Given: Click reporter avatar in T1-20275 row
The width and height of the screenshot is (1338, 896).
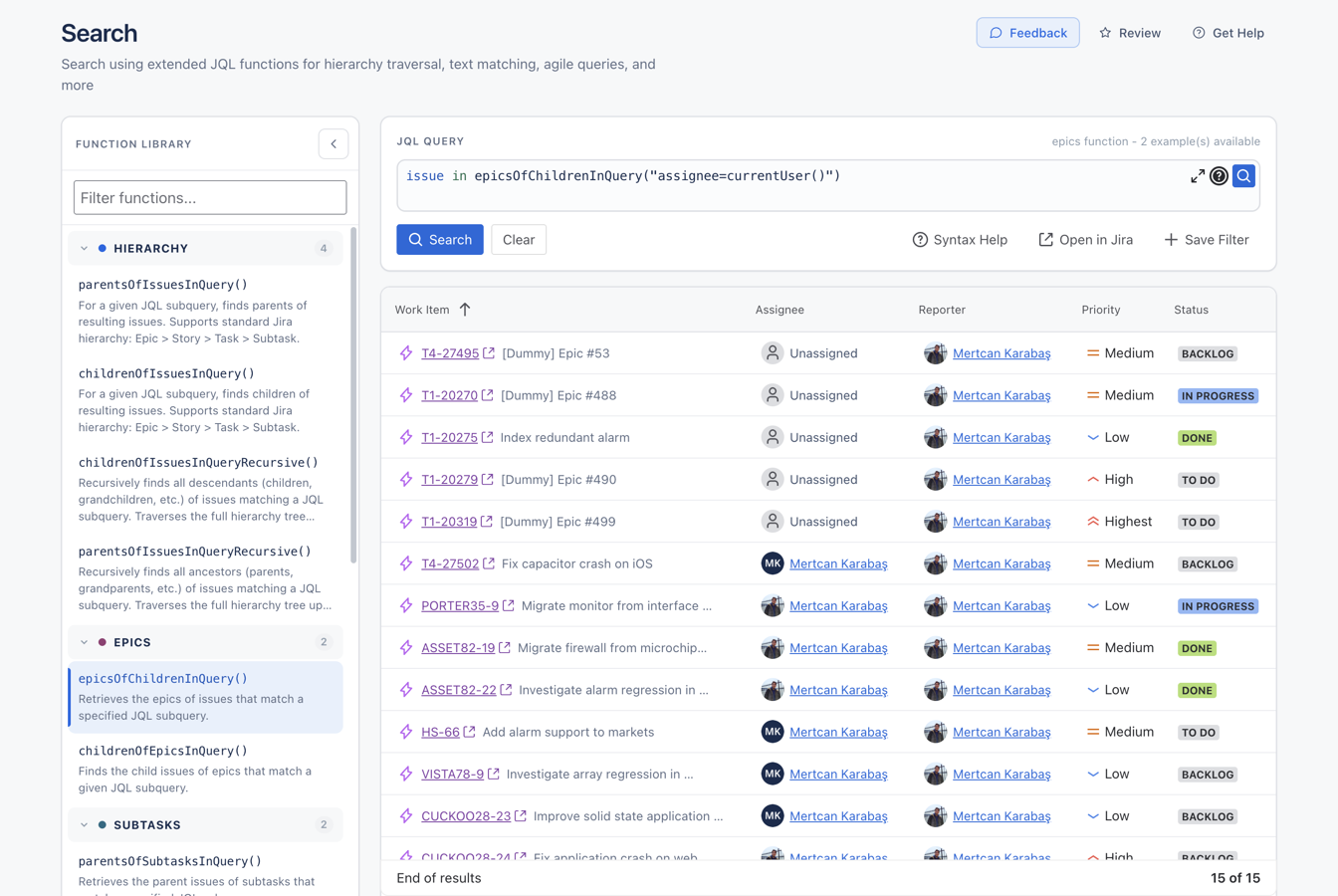Looking at the screenshot, I should coord(935,437).
